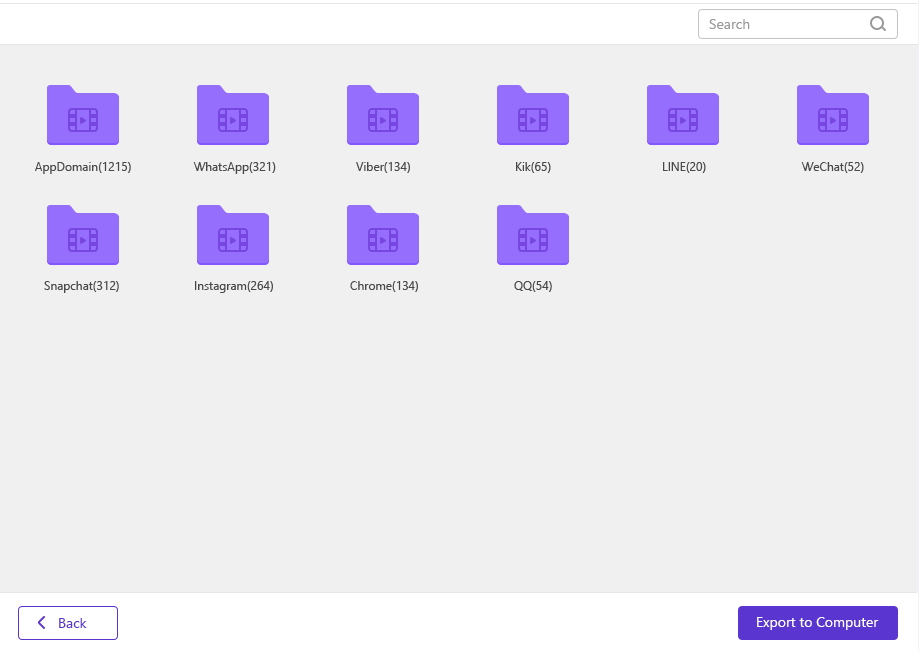This screenshot has height=651, width=919.
Task: Open the AppDomain video folder icon
Action: (x=83, y=115)
